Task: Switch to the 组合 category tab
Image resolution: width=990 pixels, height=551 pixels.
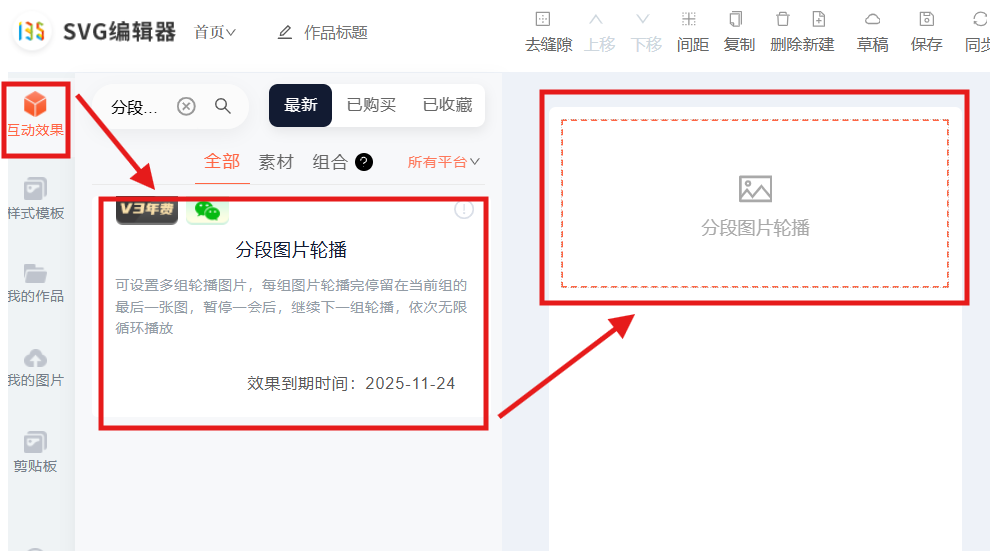Action: coord(330,162)
